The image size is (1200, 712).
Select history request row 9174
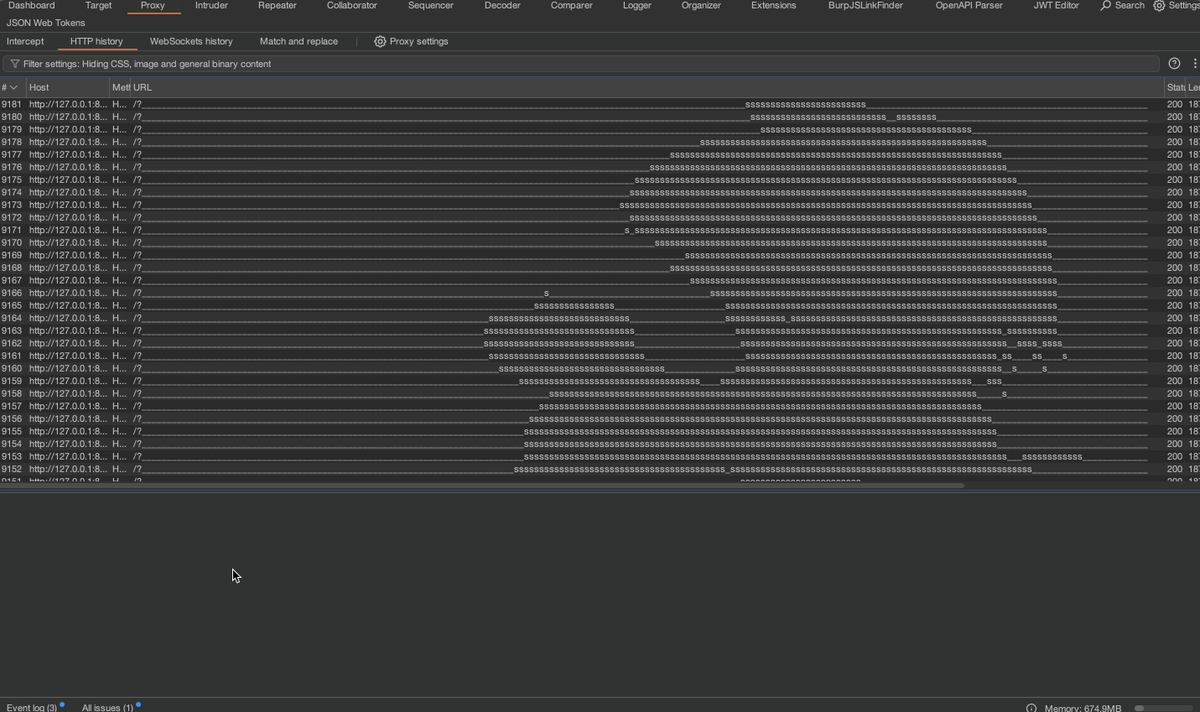(x=600, y=192)
